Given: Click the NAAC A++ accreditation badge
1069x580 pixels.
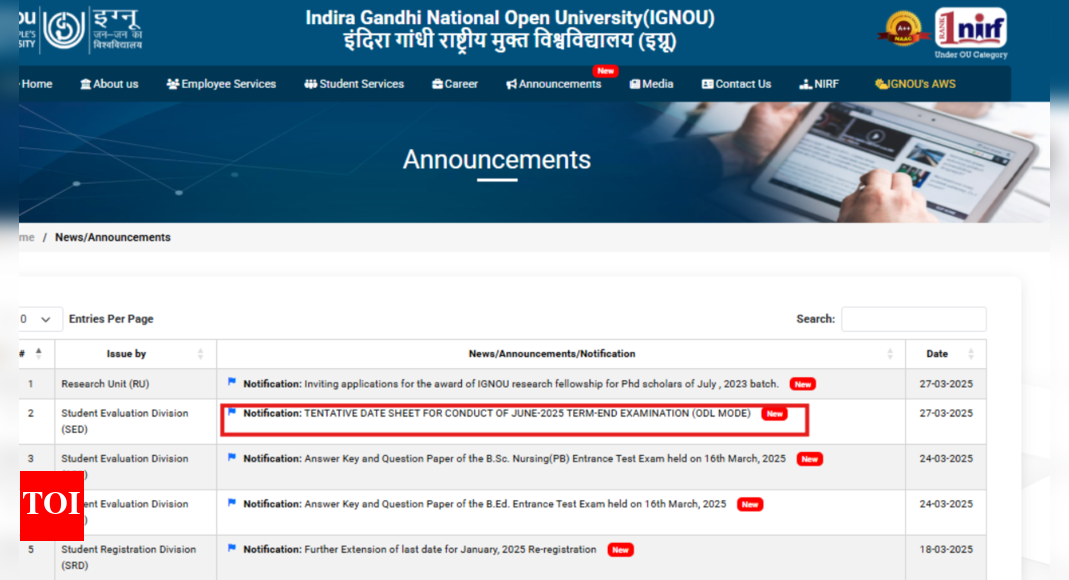Looking at the screenshot, I should pos(903,29).
